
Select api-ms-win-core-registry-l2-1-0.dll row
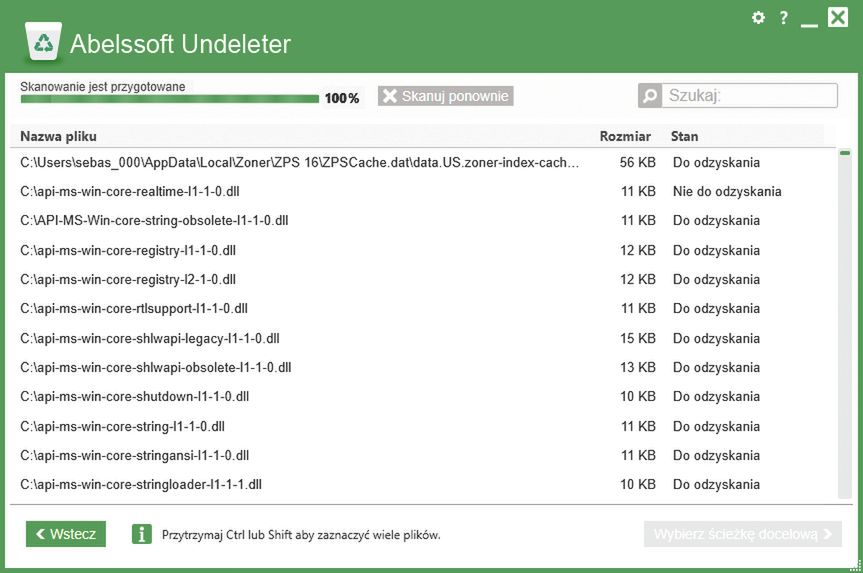coord(422,280)
